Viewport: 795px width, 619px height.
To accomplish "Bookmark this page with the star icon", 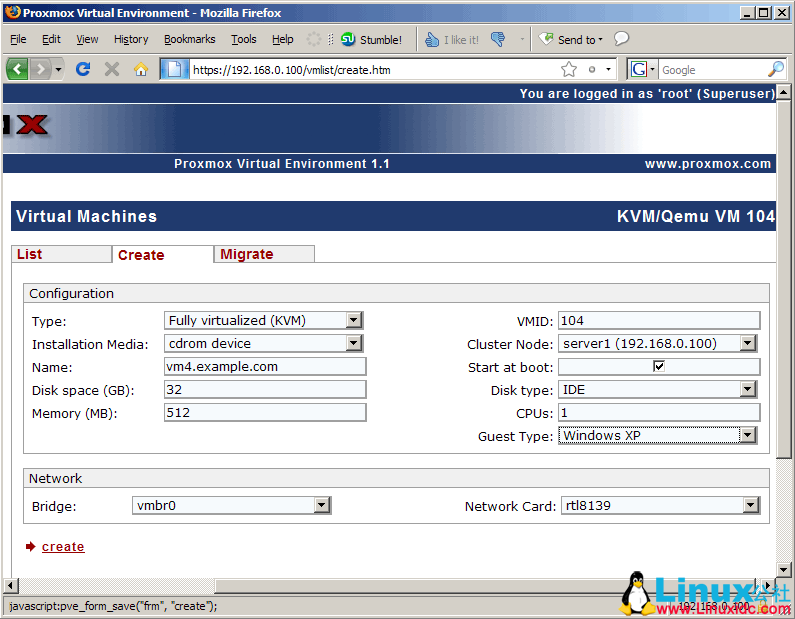I will (569, 69).
